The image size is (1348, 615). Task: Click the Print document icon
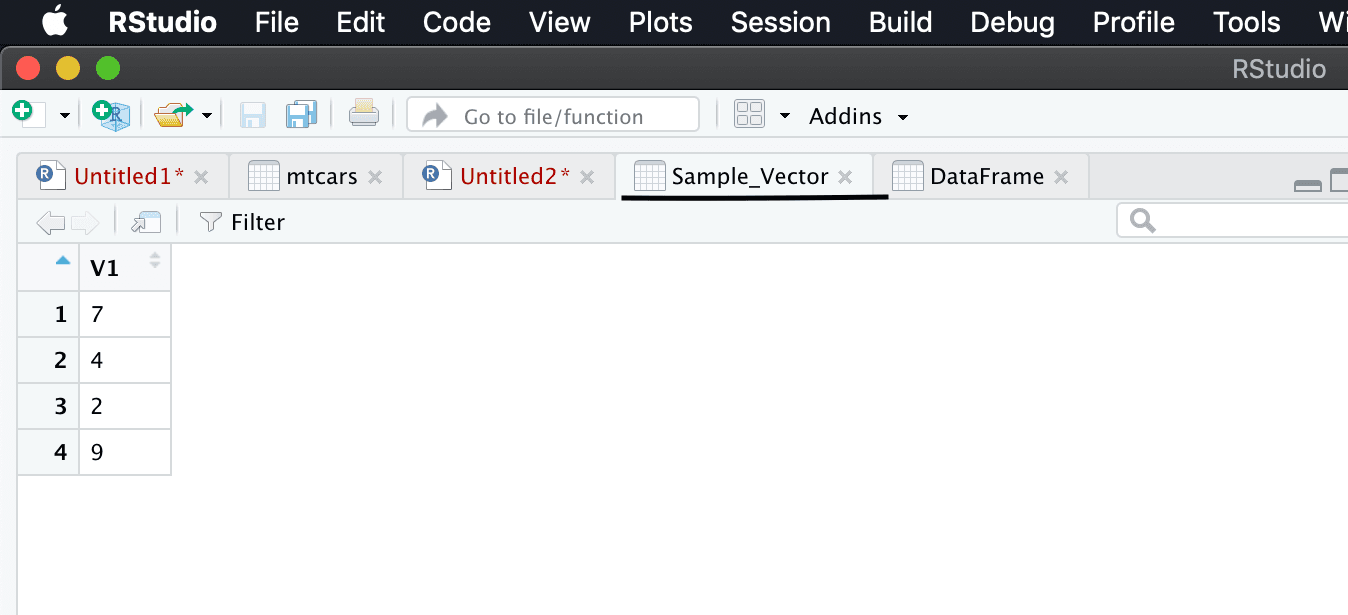[x=363, y=115]
